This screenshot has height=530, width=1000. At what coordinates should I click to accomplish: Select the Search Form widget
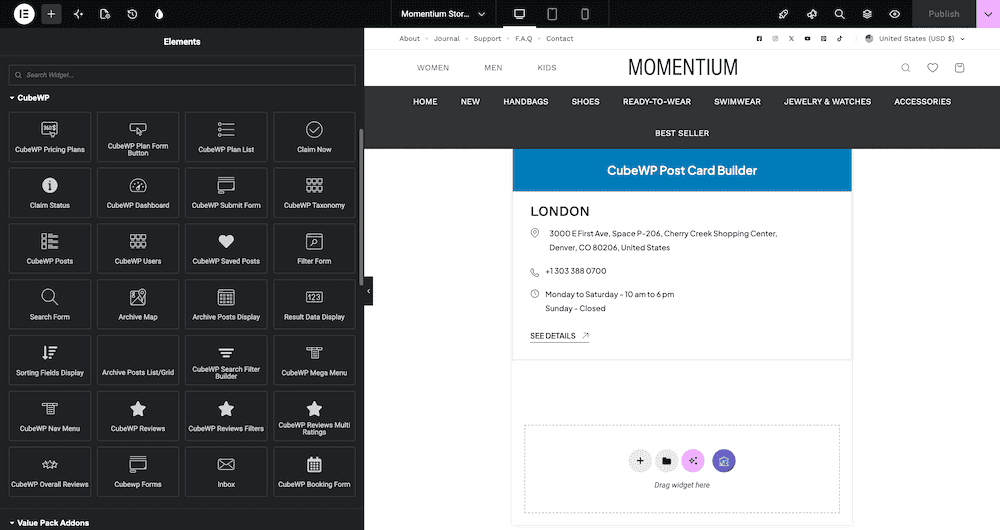click(50, 304)
